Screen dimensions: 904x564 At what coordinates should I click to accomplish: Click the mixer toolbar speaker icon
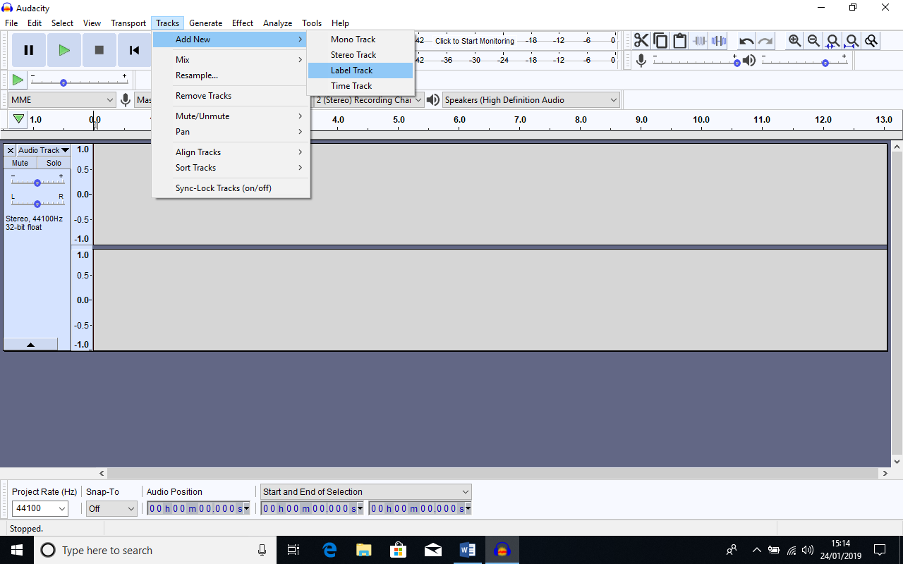point(749,60)
